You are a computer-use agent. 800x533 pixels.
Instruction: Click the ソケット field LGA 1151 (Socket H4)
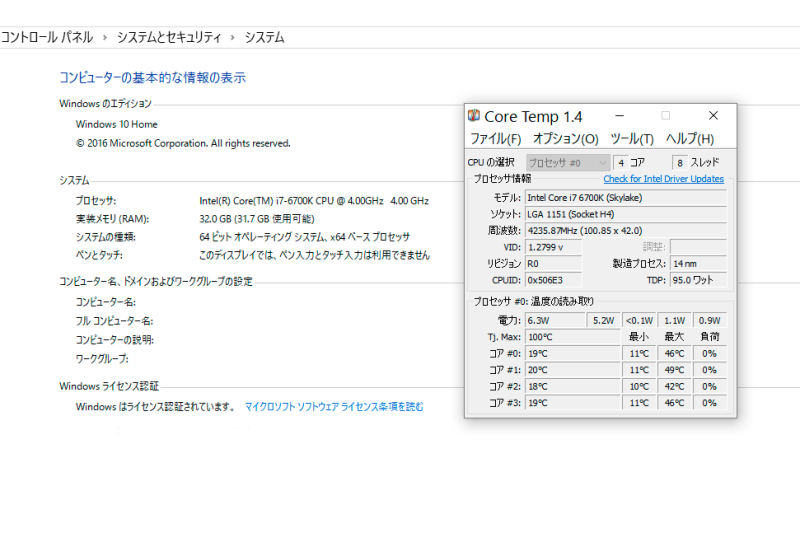626,214
